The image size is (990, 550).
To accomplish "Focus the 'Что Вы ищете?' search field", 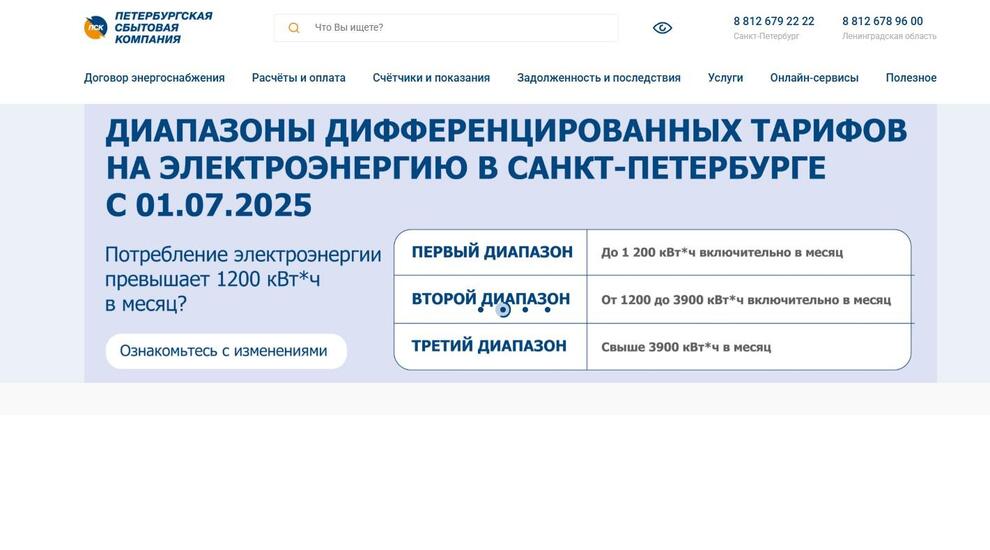I will click(446, 28).
